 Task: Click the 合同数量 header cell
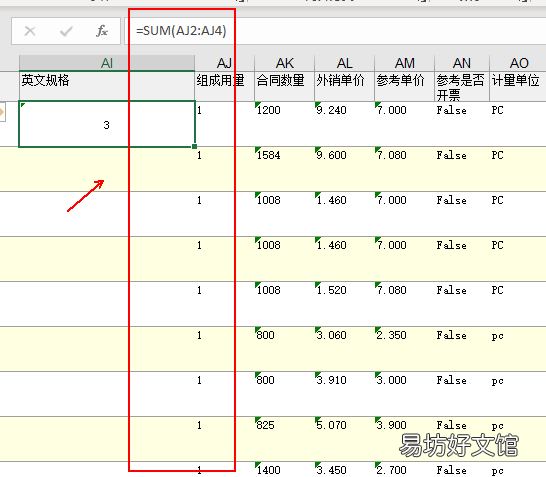pyautogui.click(x=284, y=86)
